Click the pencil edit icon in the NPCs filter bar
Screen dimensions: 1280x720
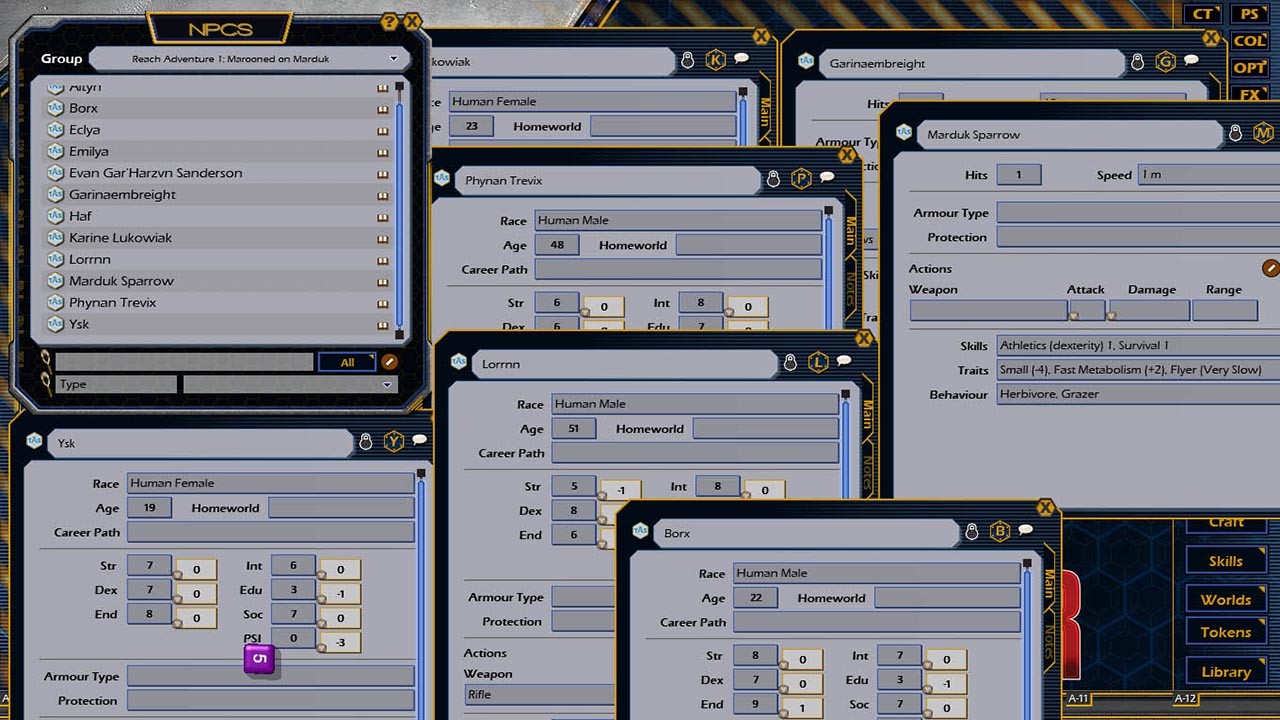pyautogui.click(x=388, y=360)
